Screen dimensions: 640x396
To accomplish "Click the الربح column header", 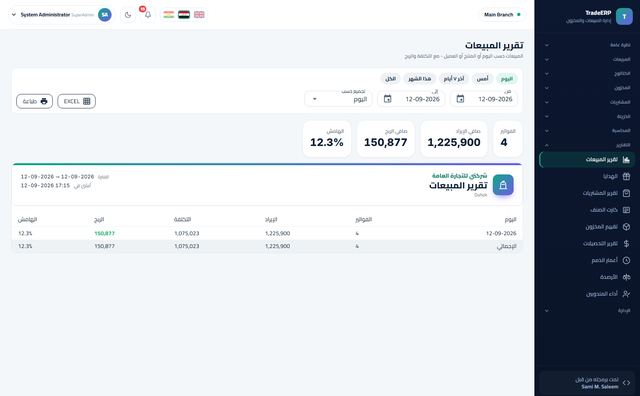I will (99, 220).
